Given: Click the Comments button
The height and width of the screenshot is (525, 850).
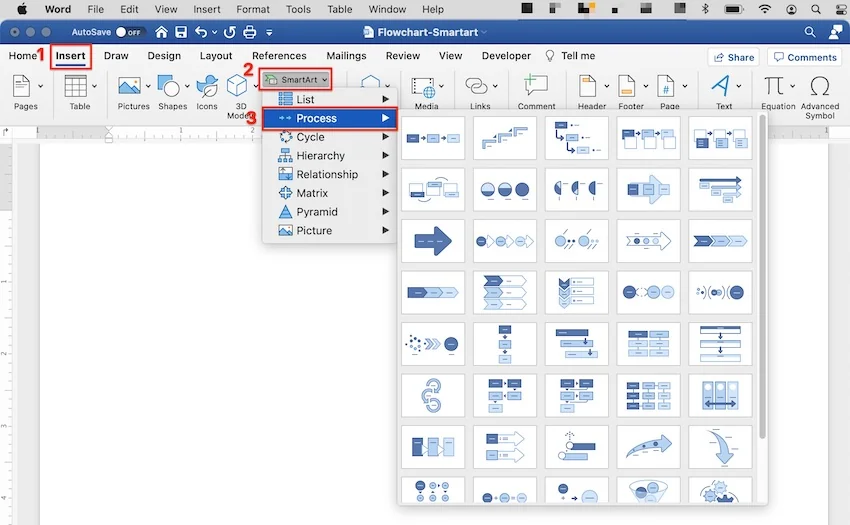Looking at the screenshot, I should pyautogui.click(x=805, y=57).
